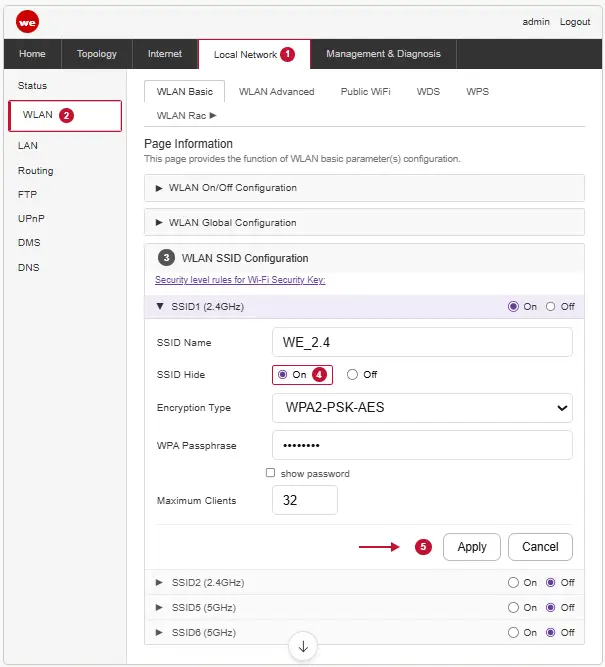Click the WPA Passphrase field
Image resolution: width=605 pixels, height=667 pixels.
pyautogui.click(x=422, y=445)
